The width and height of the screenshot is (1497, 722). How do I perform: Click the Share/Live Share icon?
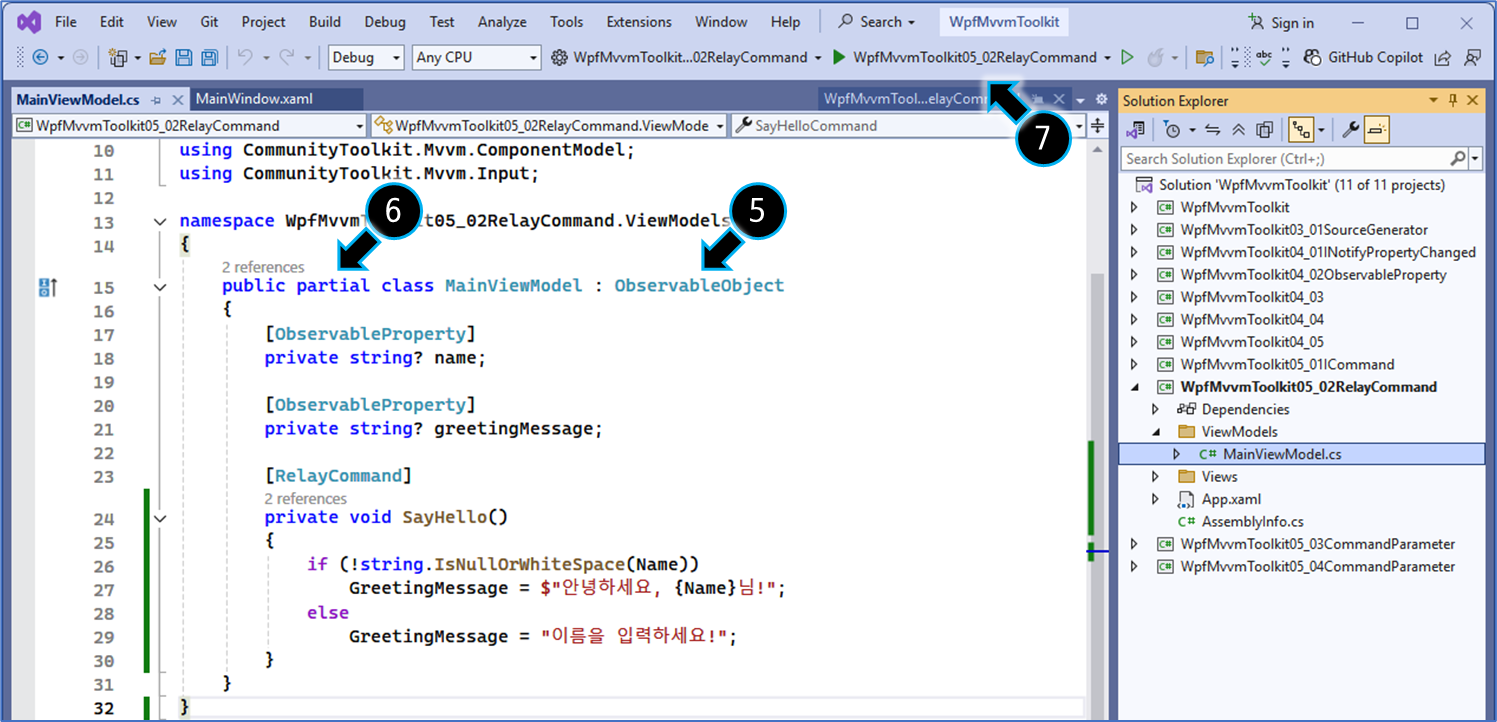tap(1442, 58)
